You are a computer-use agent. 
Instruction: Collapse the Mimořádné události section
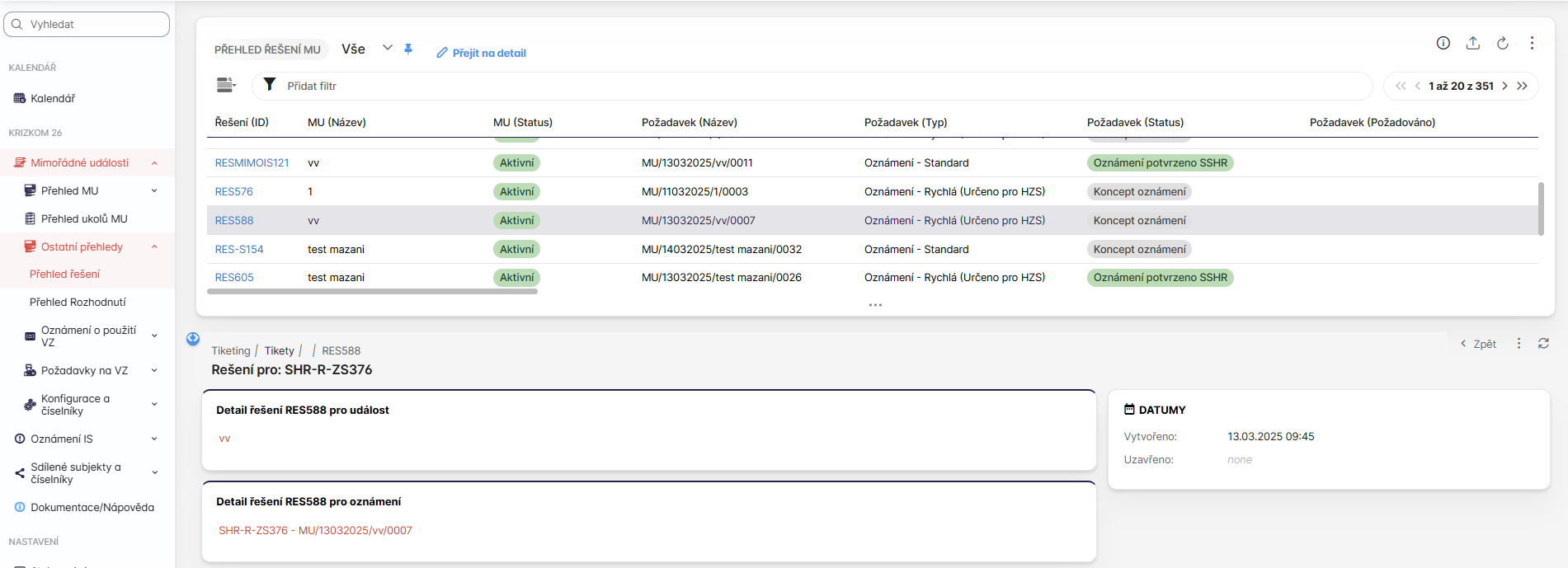coord(154,163)
